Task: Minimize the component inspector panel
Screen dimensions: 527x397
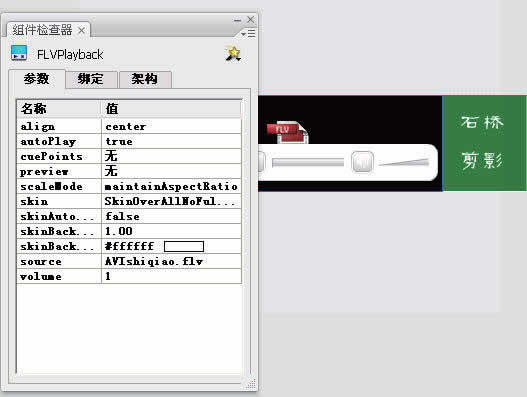Action: 237,20
